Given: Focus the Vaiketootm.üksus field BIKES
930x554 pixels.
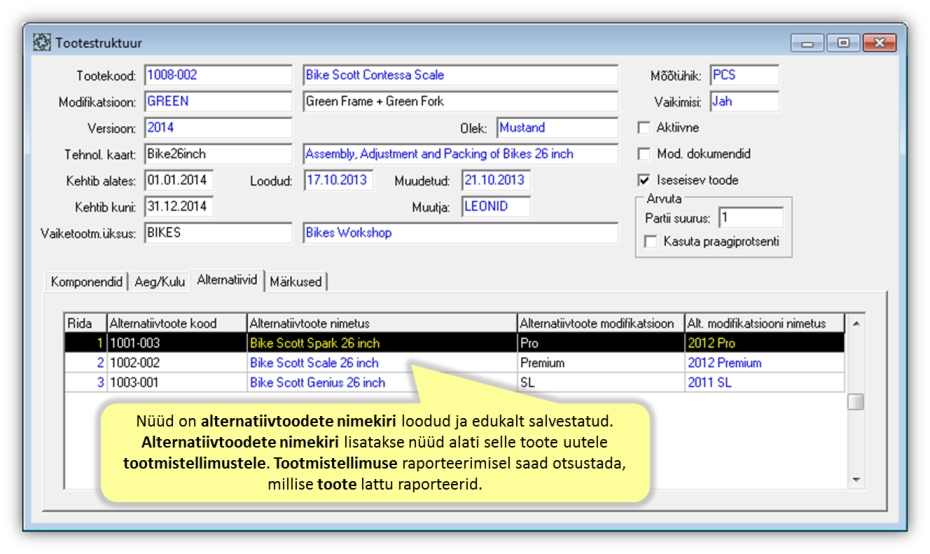Looking at the screenshot, I should pyautogui.click(x=218, y=233).
